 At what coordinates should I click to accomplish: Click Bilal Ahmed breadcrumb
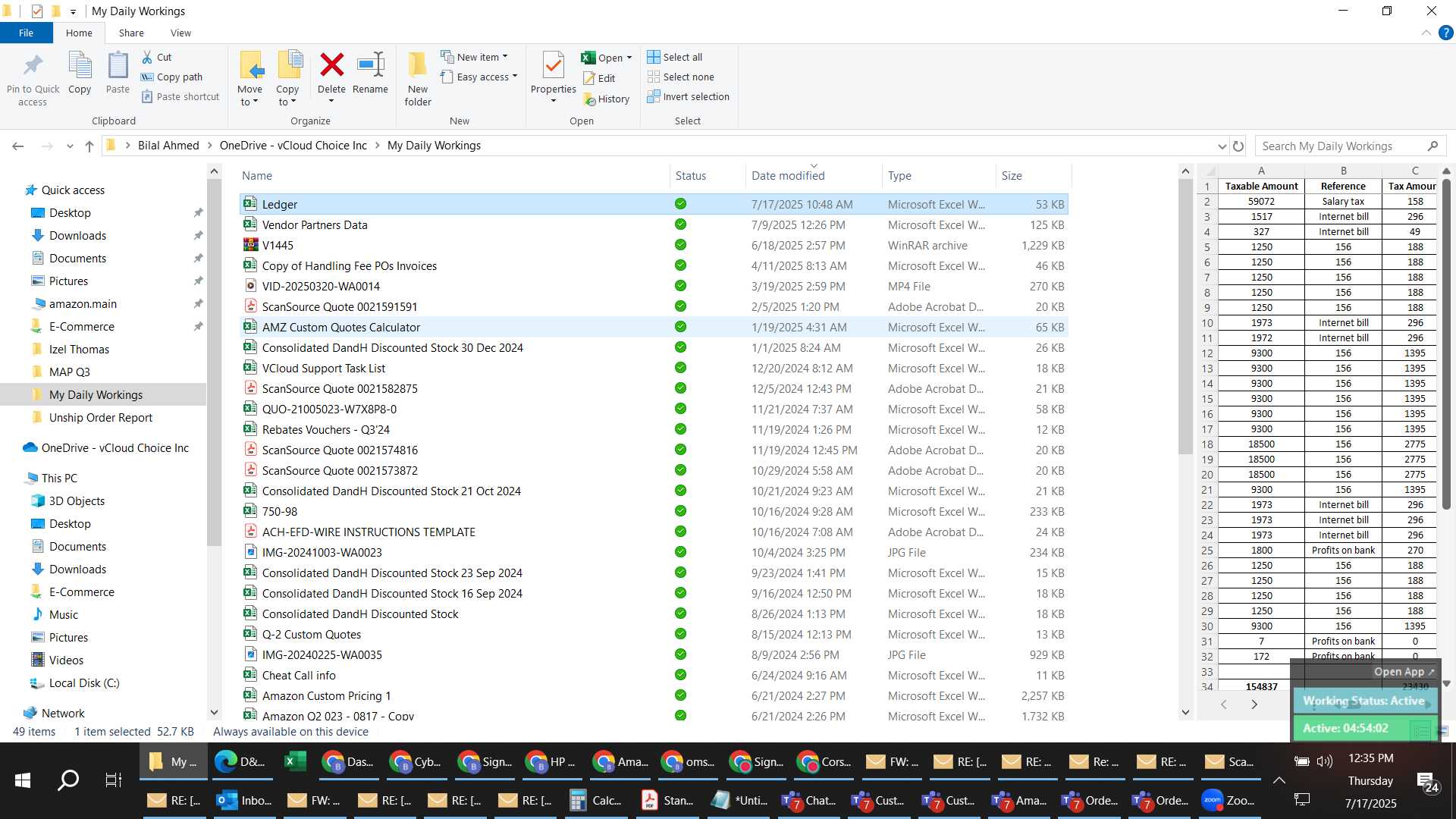[168, 146]
